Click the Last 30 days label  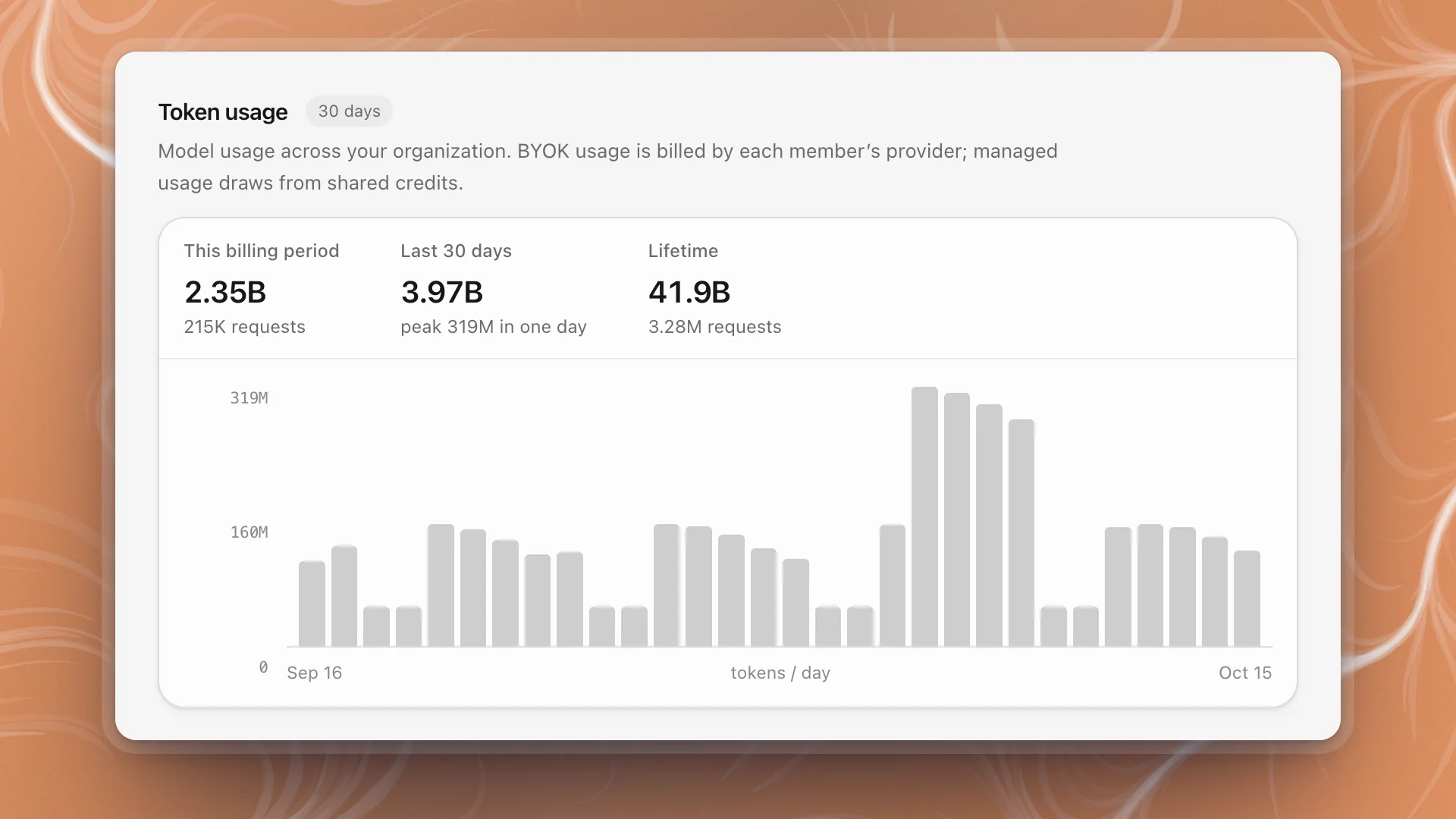tap(456, 251)
